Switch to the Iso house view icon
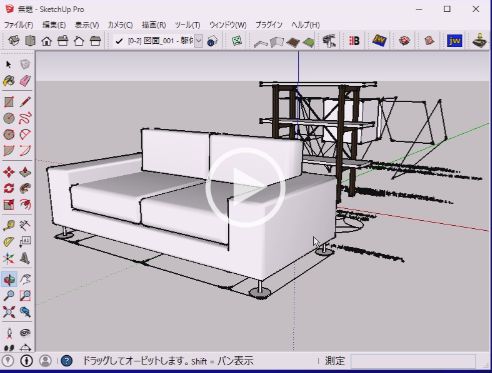This screenshot has height=373, width=492. 15,41
